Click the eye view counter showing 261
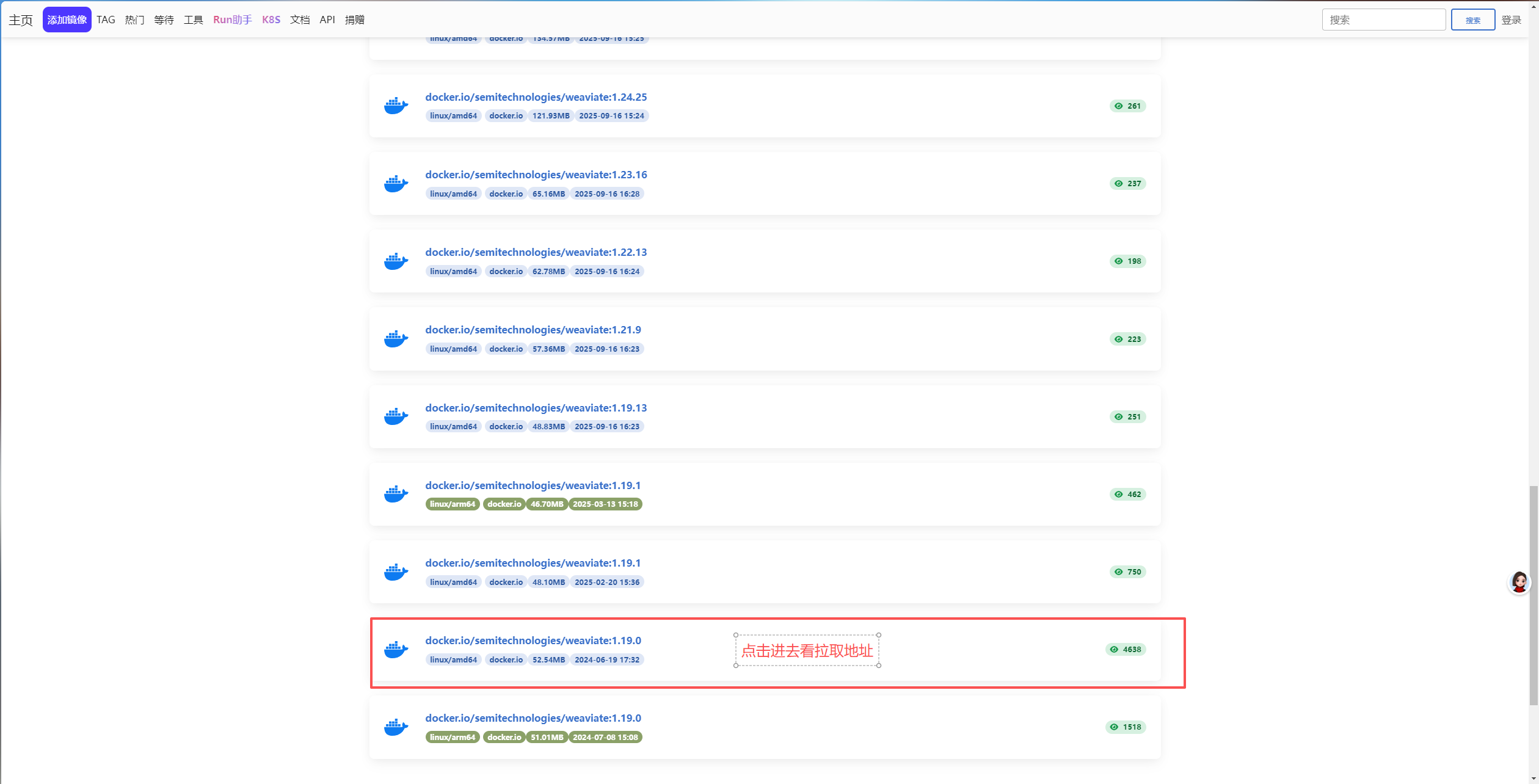The width and height of the screenshot is (1539, 784). pos(1127,106)
